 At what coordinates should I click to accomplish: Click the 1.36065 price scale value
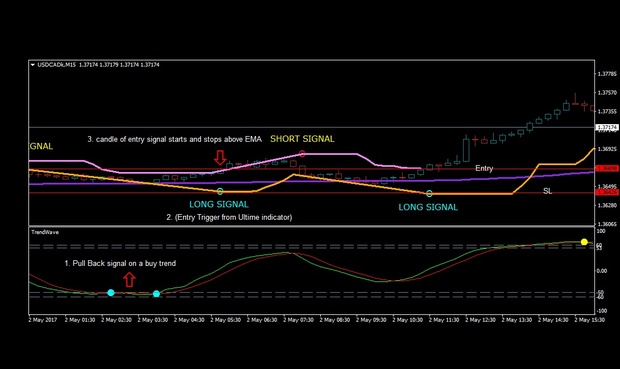[x=607, y=224]
